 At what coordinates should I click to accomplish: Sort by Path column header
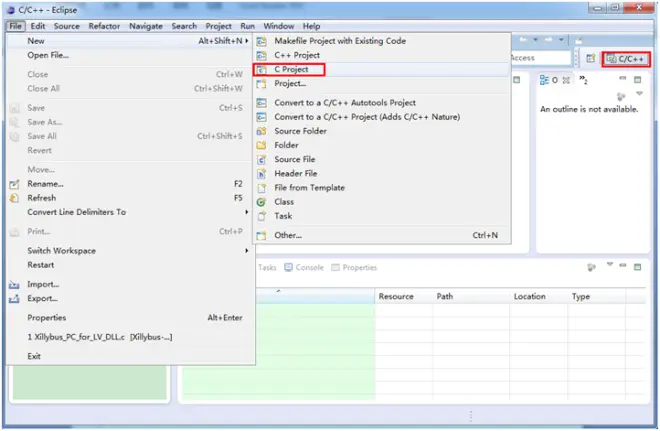[471, 297]
